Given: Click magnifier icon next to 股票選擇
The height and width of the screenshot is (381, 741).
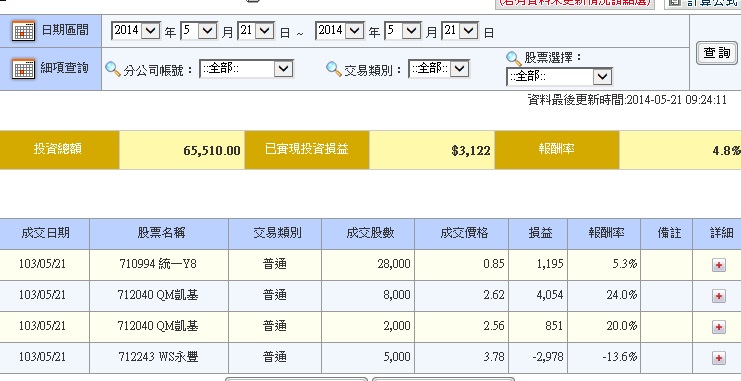Looking at the screenshot, I should click(513, 59).
